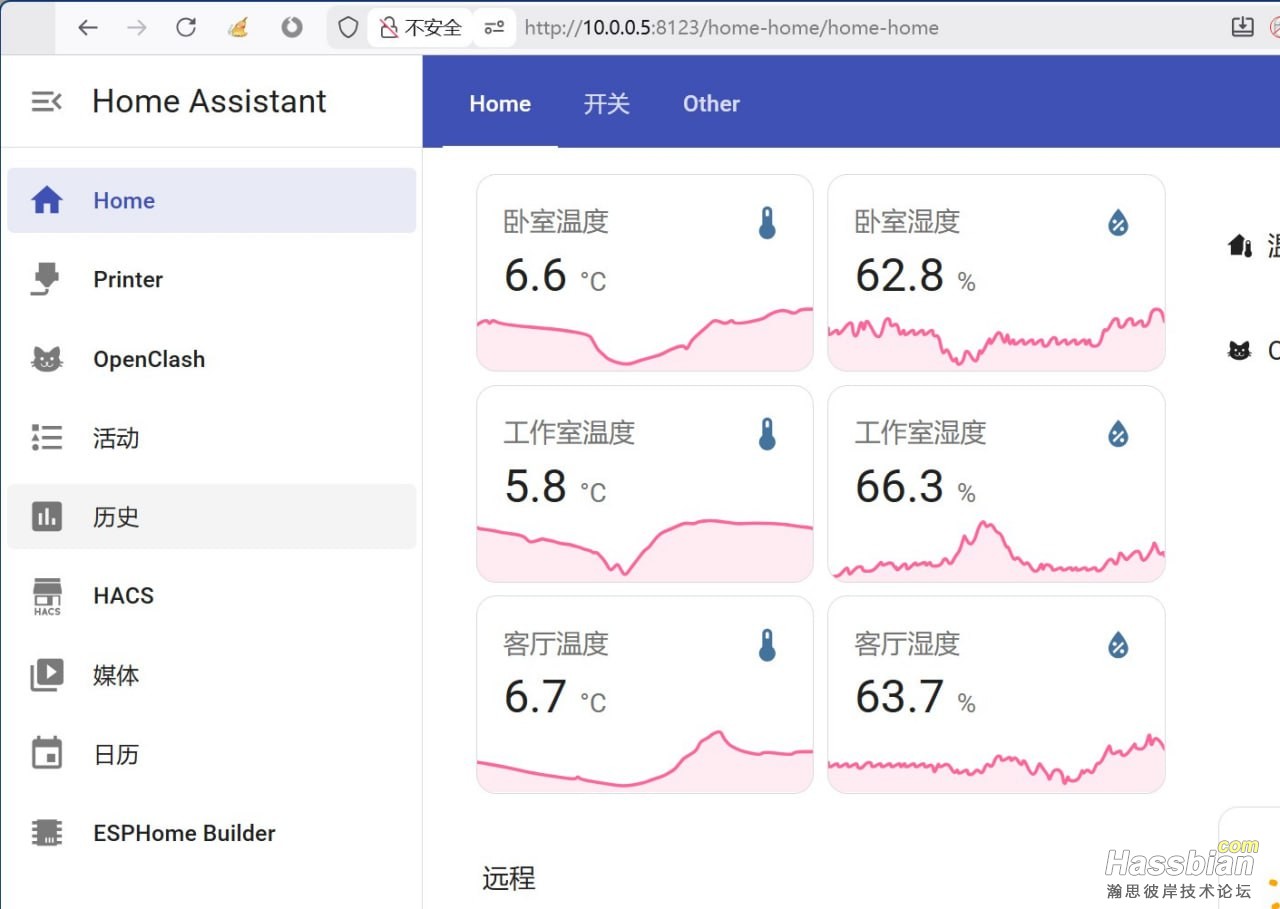Switch to the Other tab
The height and width of the screenshot is (909, 1280).
coord(711,104)
